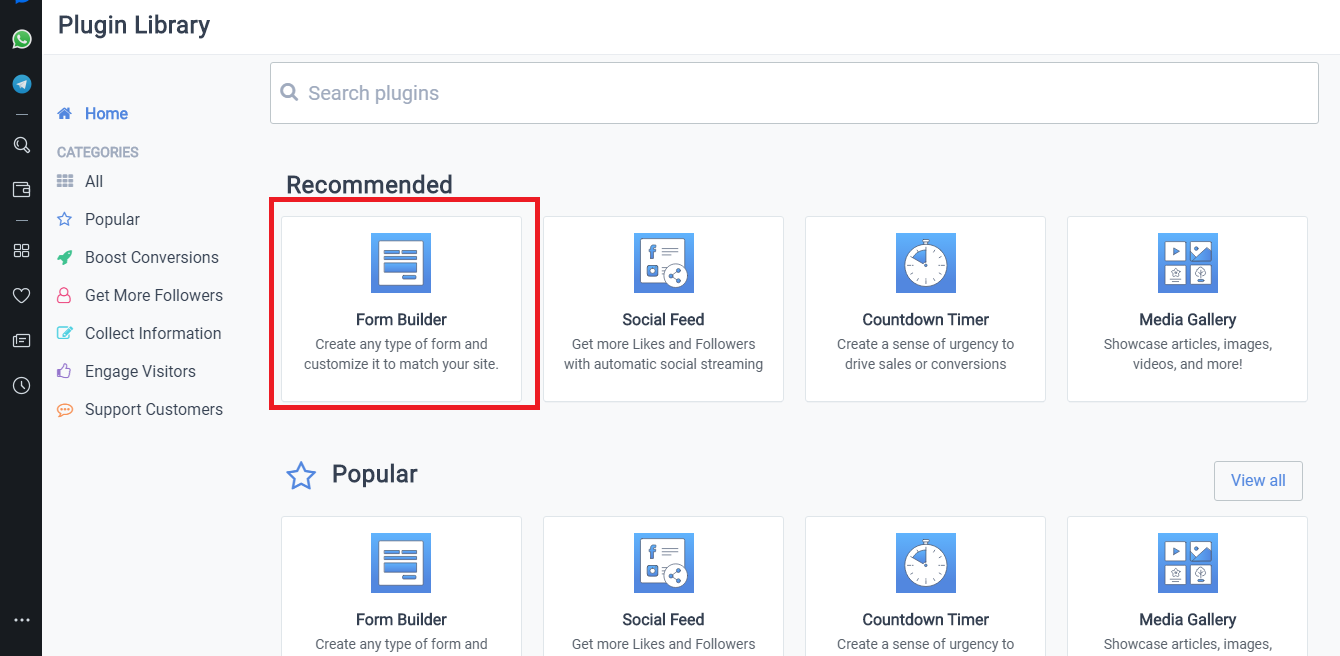This screenshot has width=1340, height=656.
Task: Click the Home house icon
Action: 65,114
